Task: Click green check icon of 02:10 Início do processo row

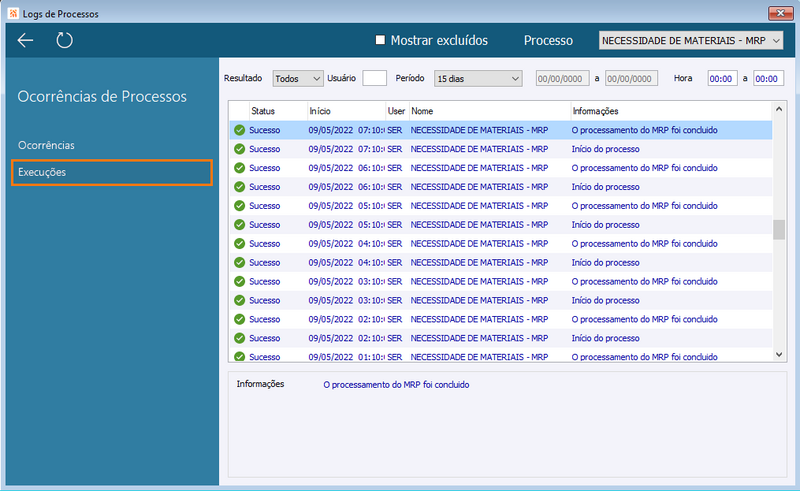Action: [x=239, y=338]
